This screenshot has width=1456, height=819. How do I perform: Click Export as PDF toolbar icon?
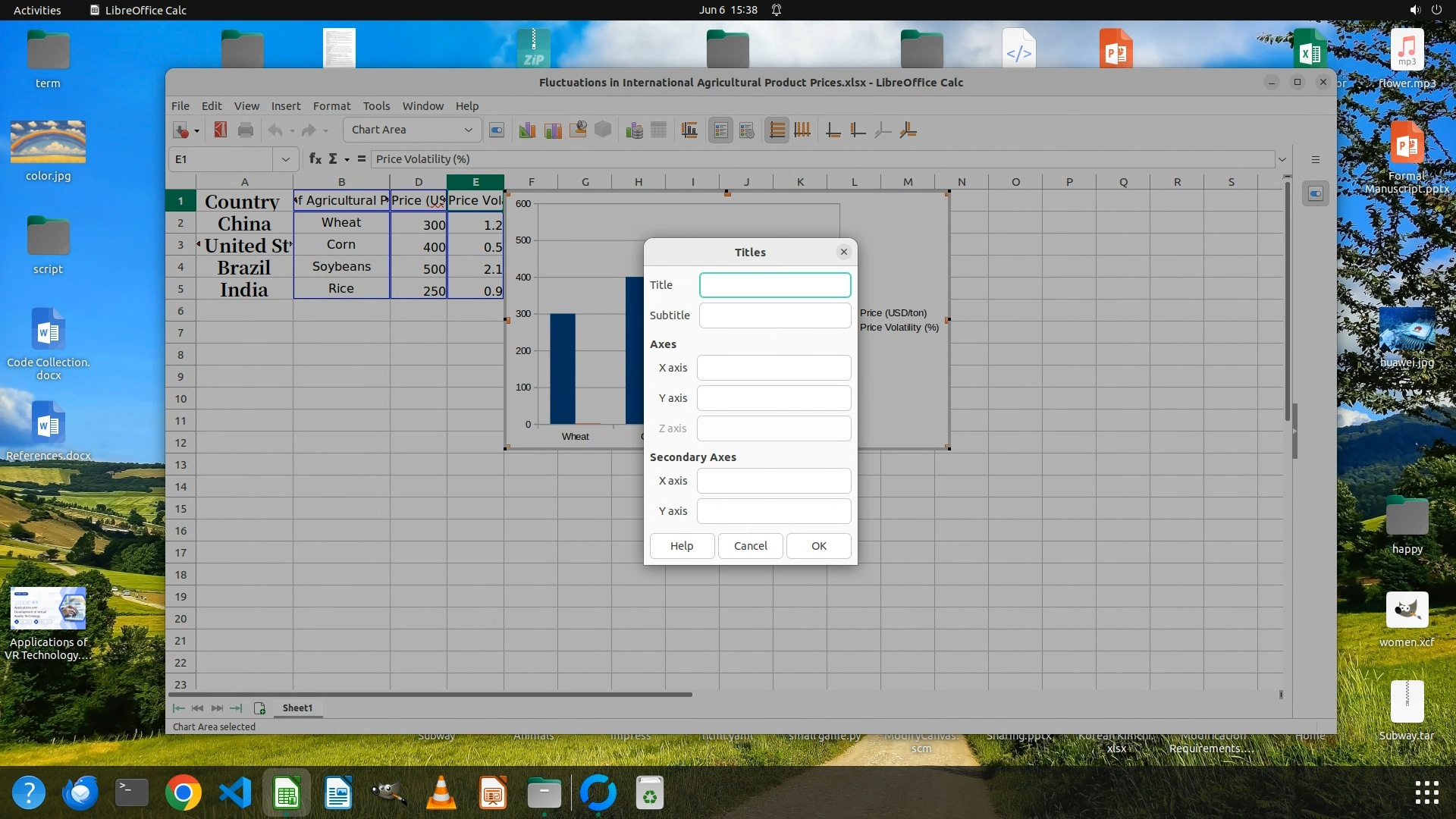pos(221,130)
